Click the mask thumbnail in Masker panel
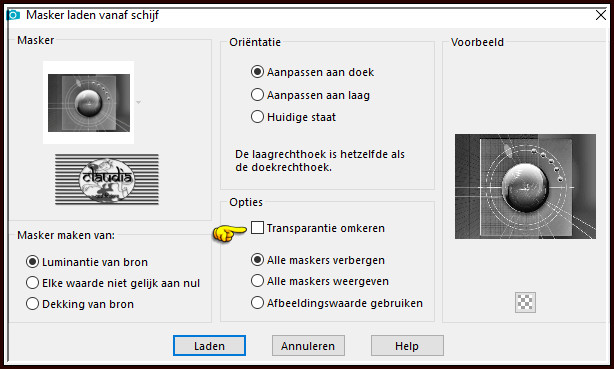The height and width of the screenshot is (369, 614). (89, 103)
